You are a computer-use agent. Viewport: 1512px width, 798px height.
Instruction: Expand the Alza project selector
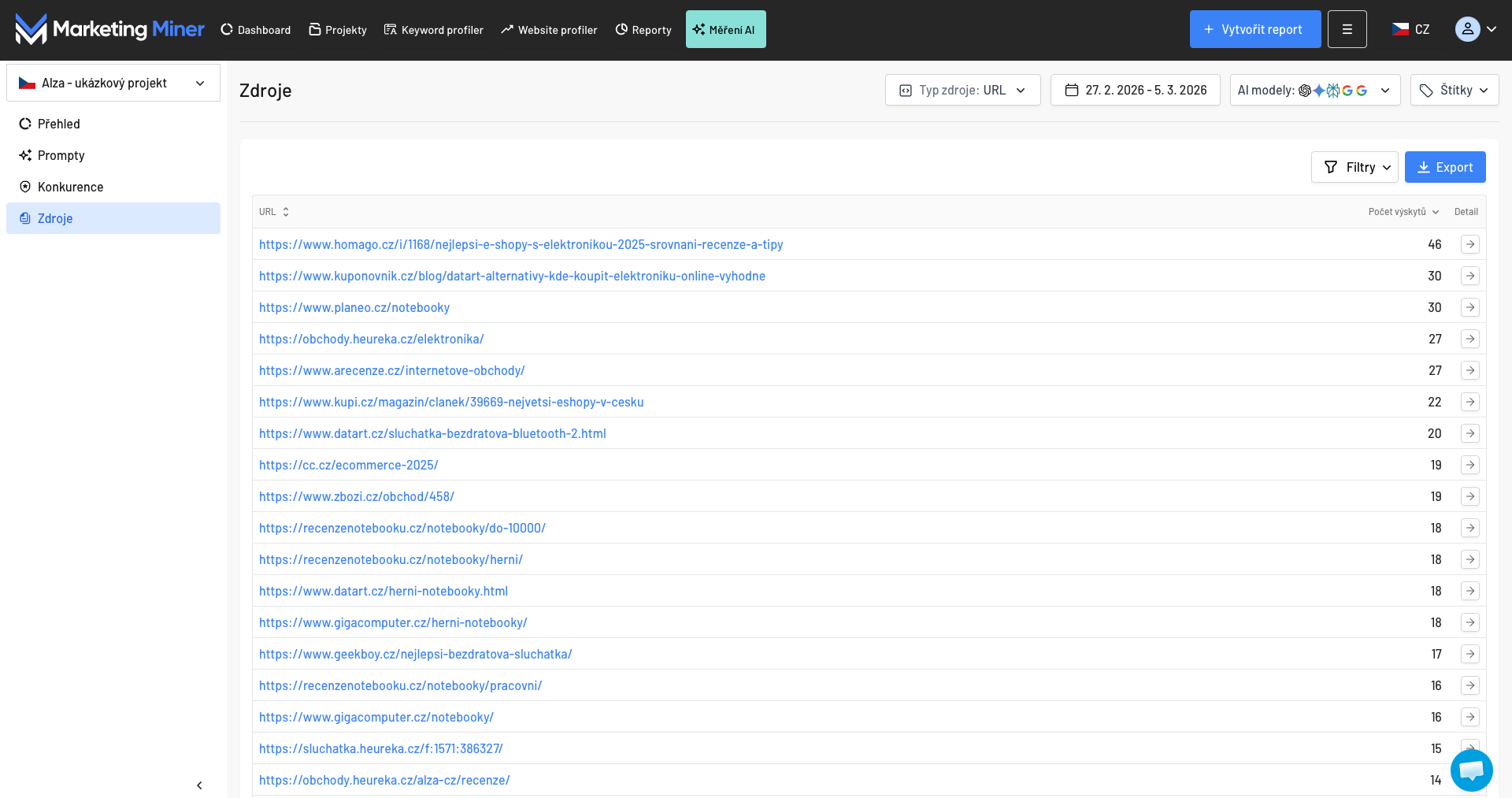pyautogui.click(x=113, y=83)
